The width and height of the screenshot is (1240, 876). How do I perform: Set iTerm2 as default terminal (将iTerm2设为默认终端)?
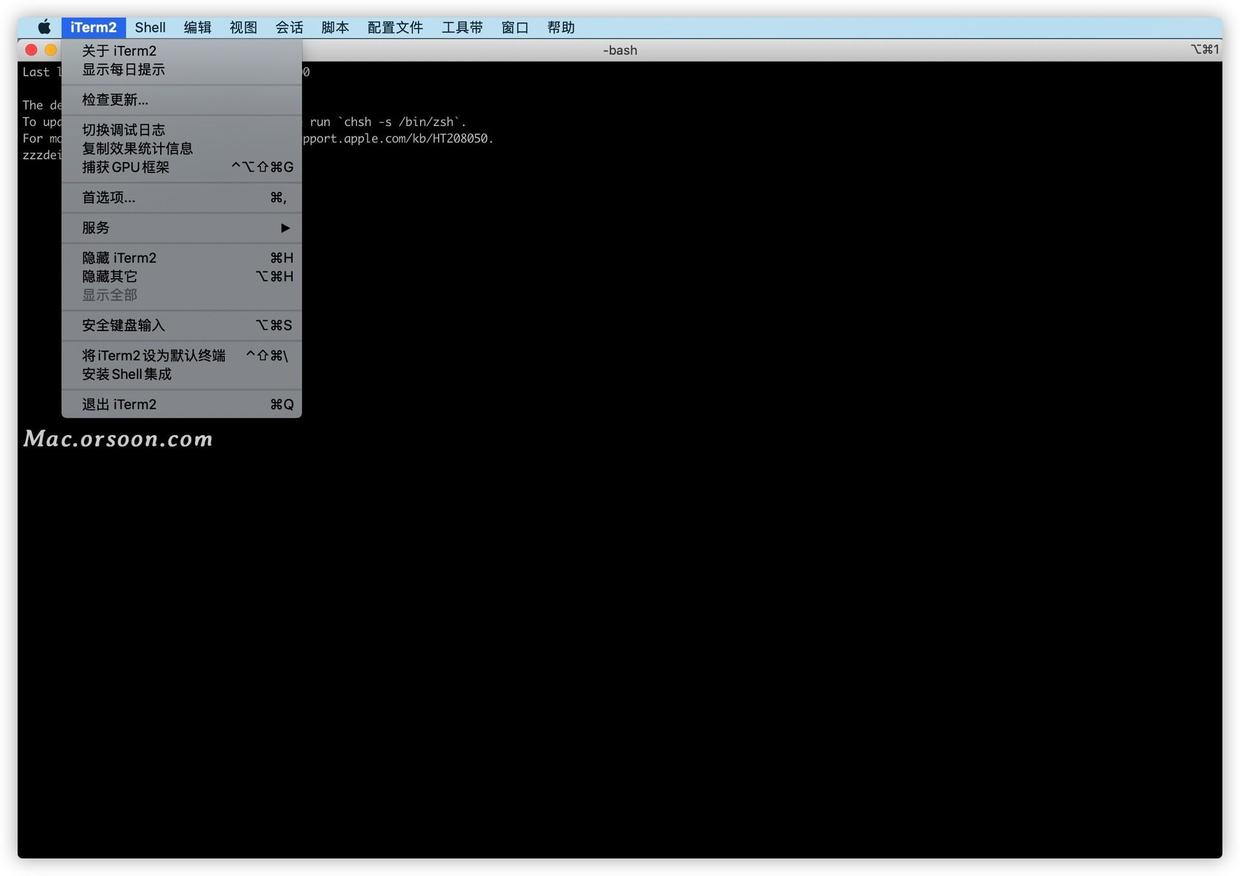154,355
